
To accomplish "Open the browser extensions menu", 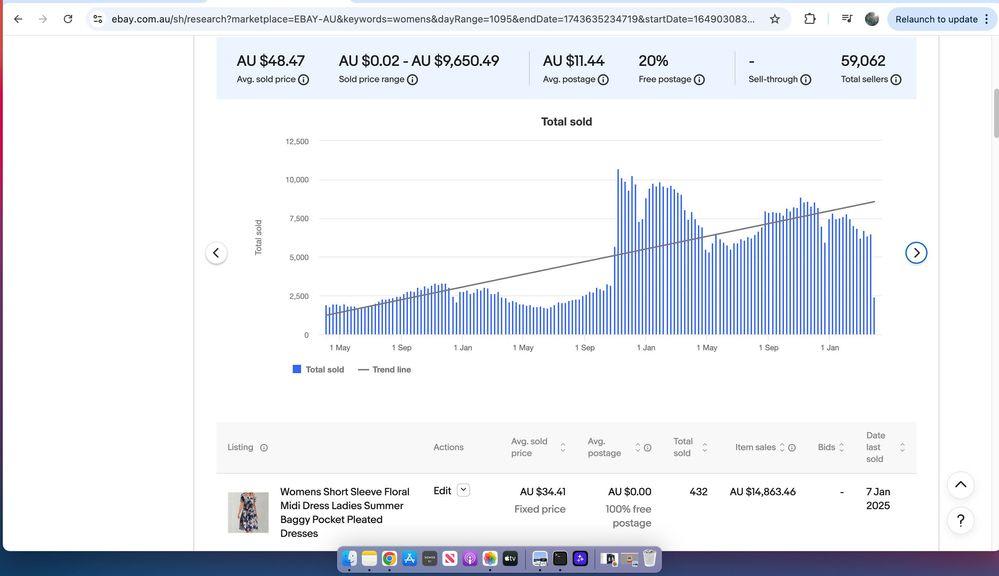I will (x=810, y=19).
